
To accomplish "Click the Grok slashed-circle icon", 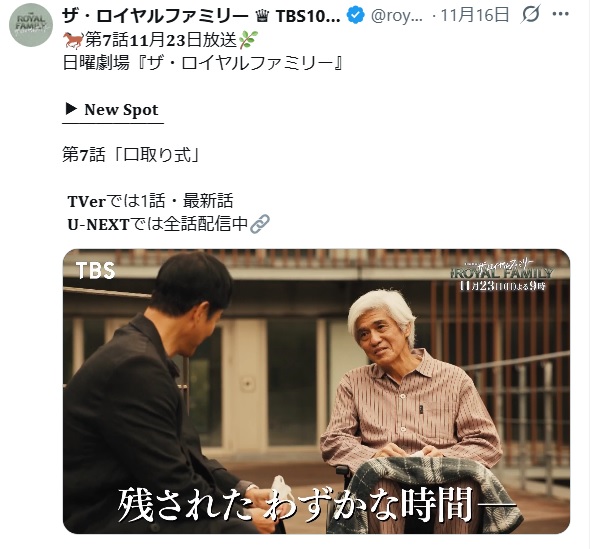I will click(530, 14).
